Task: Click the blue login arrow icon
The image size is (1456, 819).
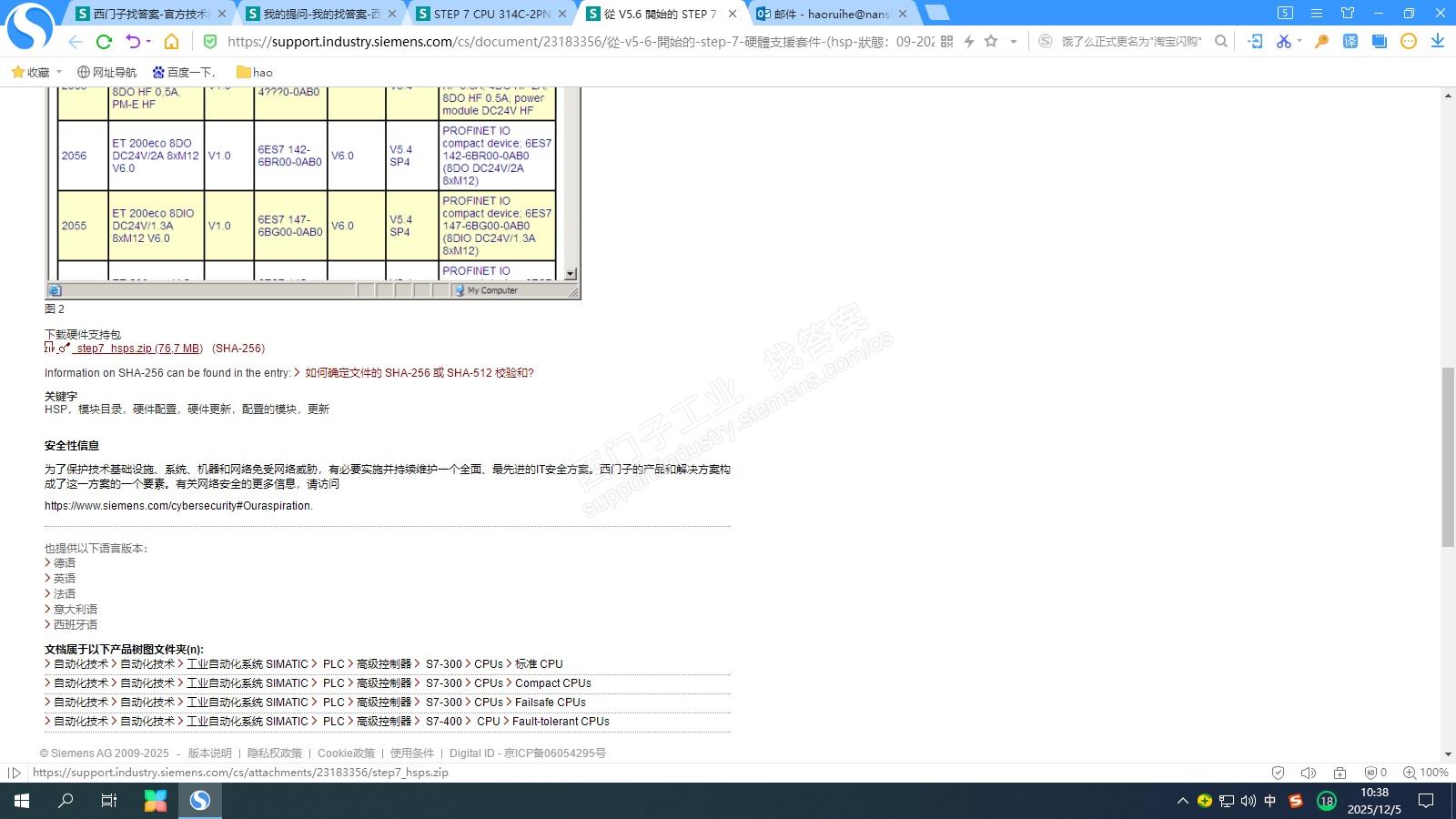Action: pos(1255,41)
